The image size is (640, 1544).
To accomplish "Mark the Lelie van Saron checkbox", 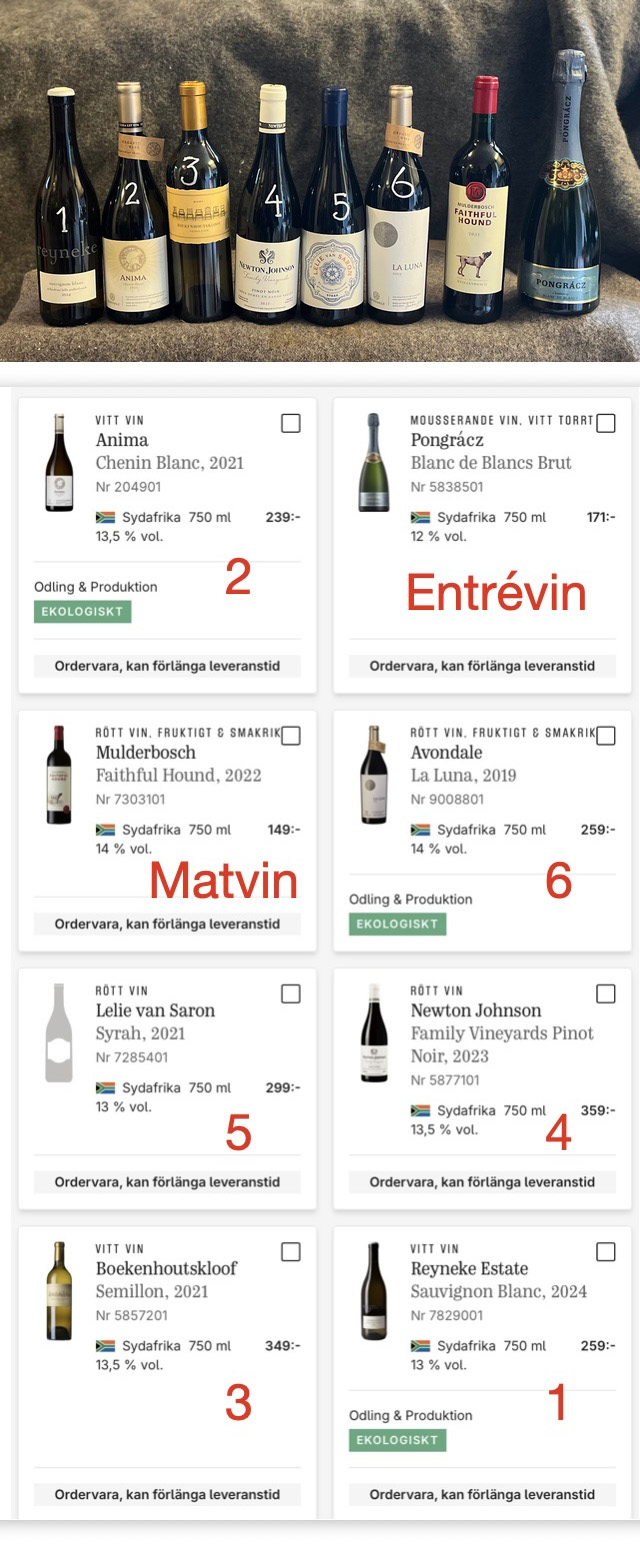I will [x=291, y=994].
